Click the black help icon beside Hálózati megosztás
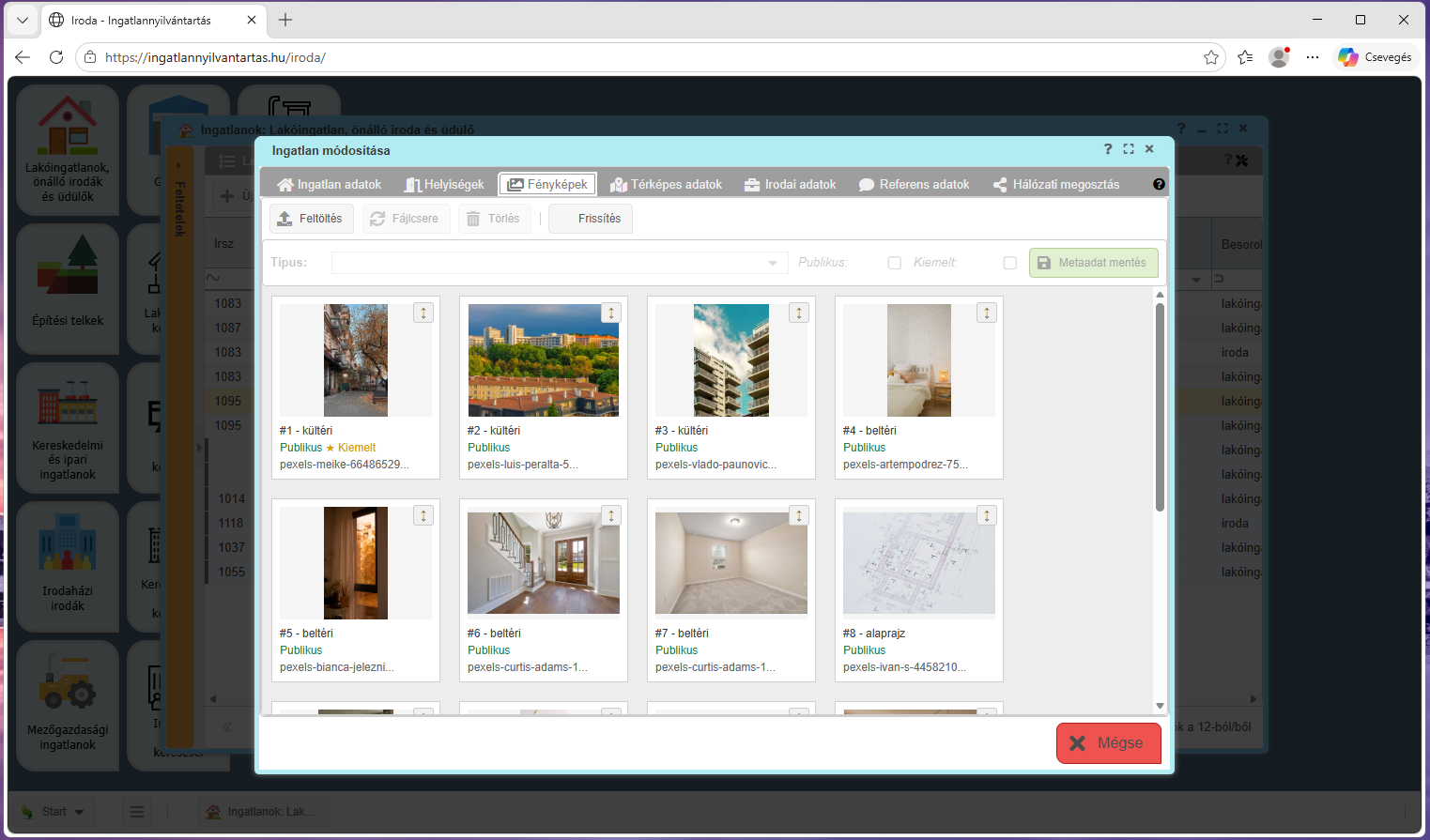This screenshot has width=1430, height=840. pos(1159,185)
